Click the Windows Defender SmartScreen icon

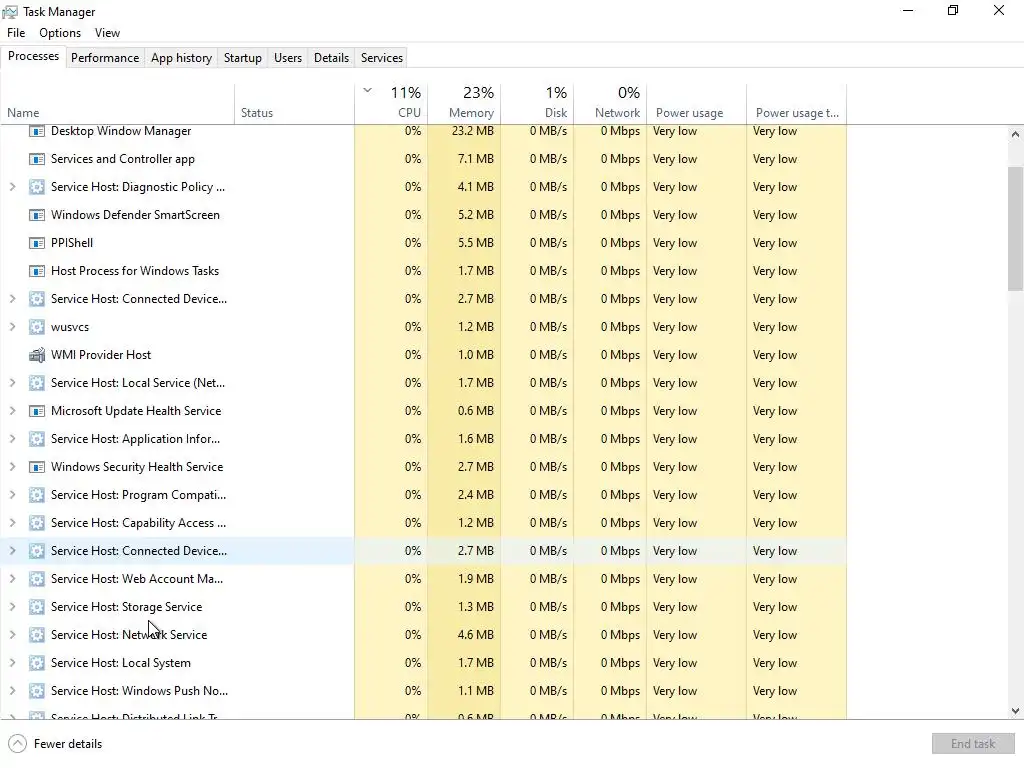point(37,216)
